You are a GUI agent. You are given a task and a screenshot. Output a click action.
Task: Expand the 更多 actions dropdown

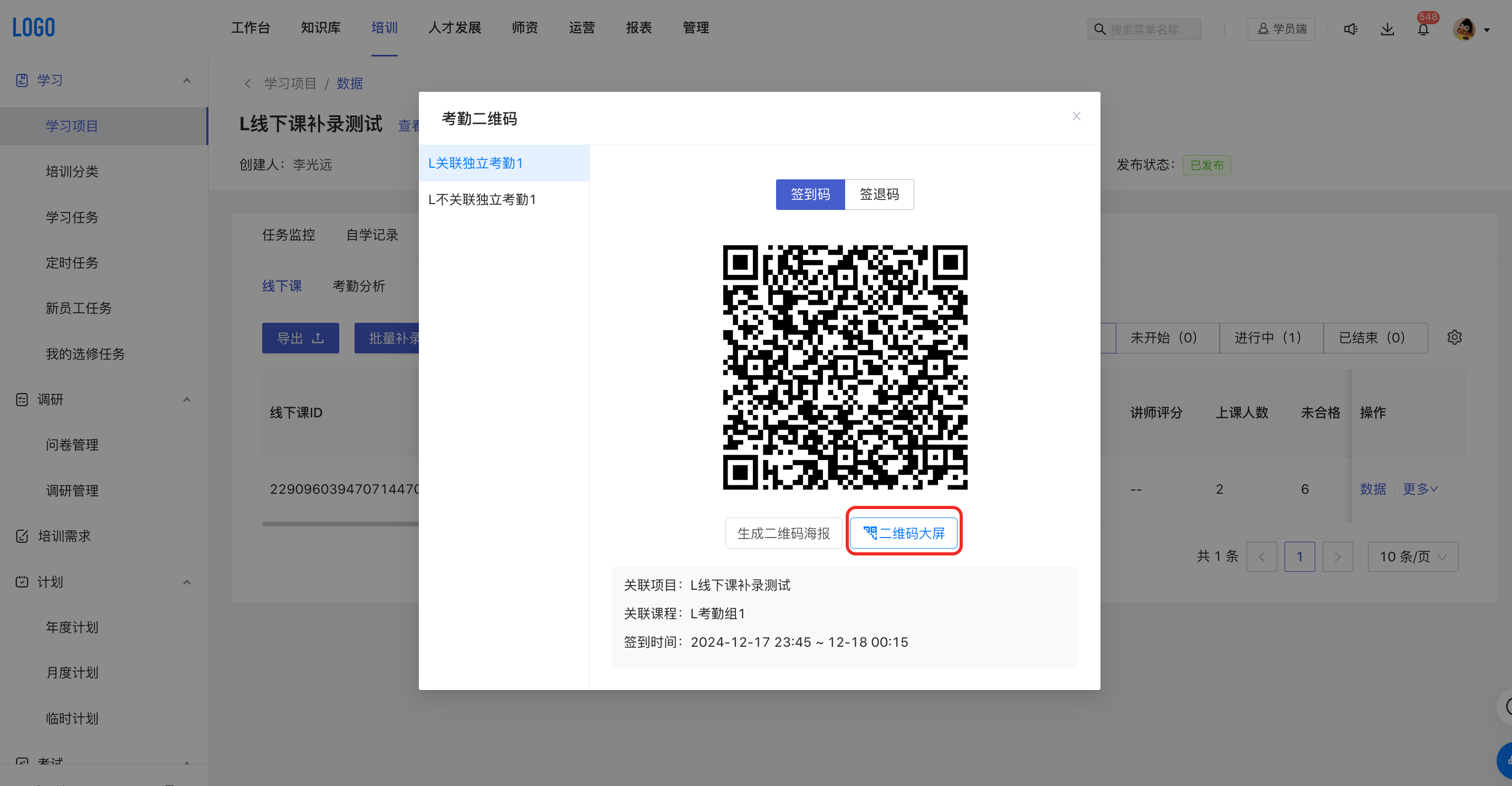click(x=1420, y=488)
